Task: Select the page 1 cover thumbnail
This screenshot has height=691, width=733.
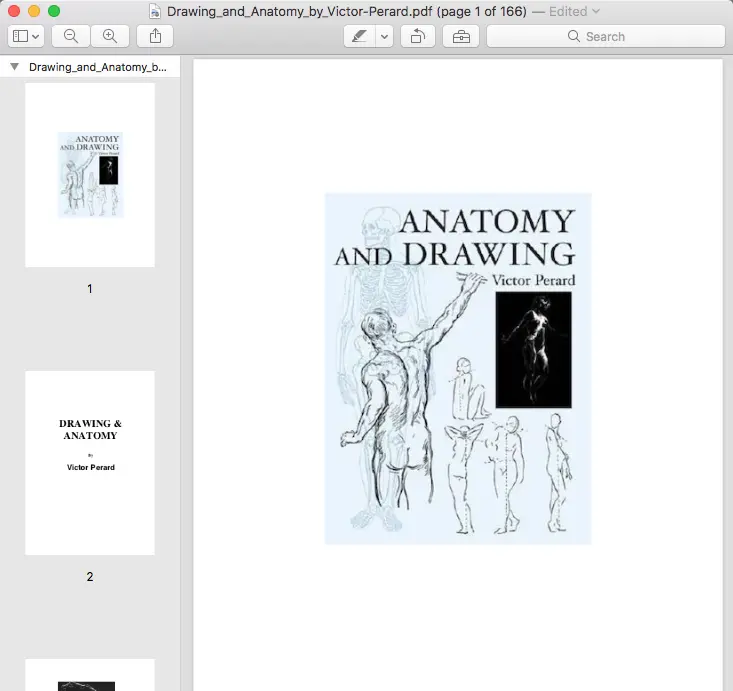Action: coord(90,175)
